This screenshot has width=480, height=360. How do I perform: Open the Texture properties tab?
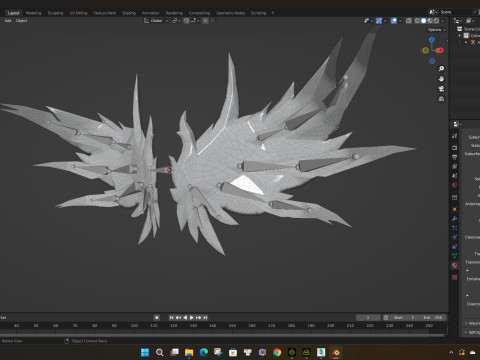coord(455,277)
